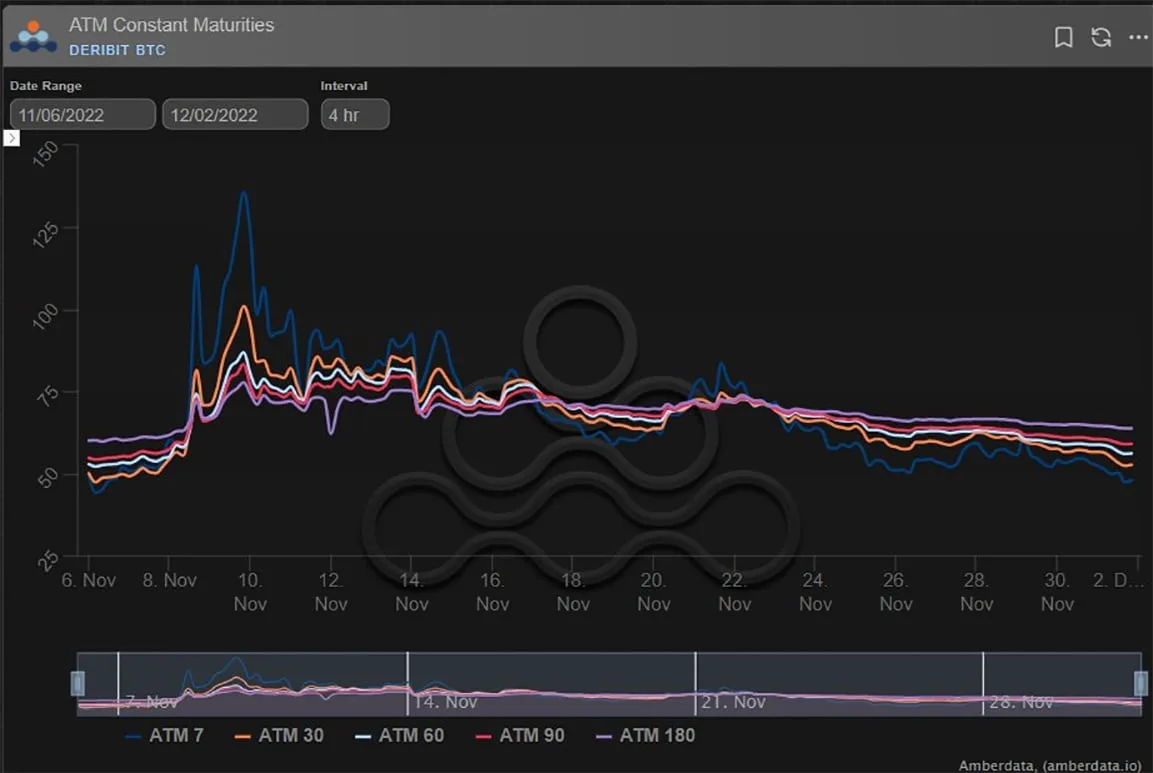The image size is (1153, 773).
Task: Open the 4 hr interval dropdown
Action: tap(354, 115)
